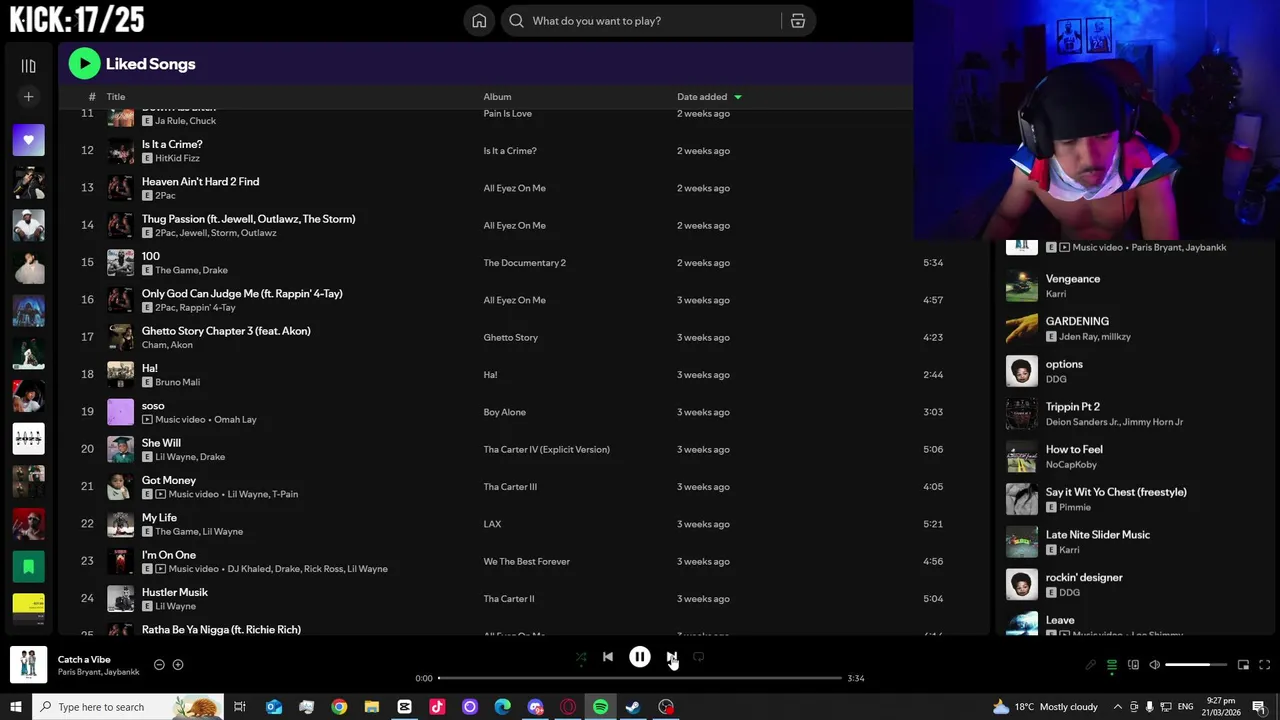Open Paris Bryant, Jaybankk artist link in player

[x=98, y=672]
